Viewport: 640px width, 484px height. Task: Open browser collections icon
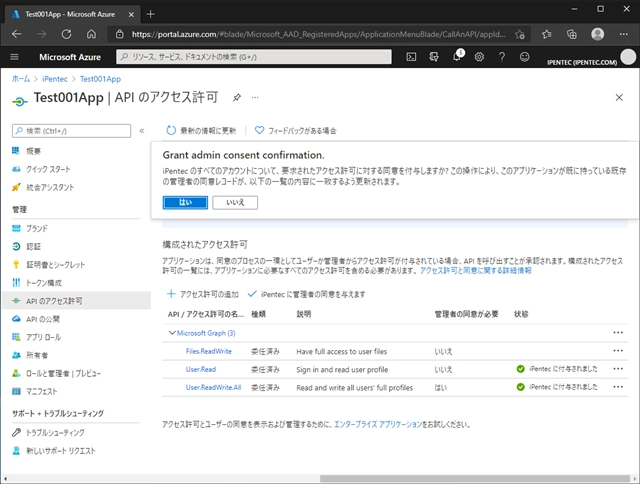click(x=572, y=34)
